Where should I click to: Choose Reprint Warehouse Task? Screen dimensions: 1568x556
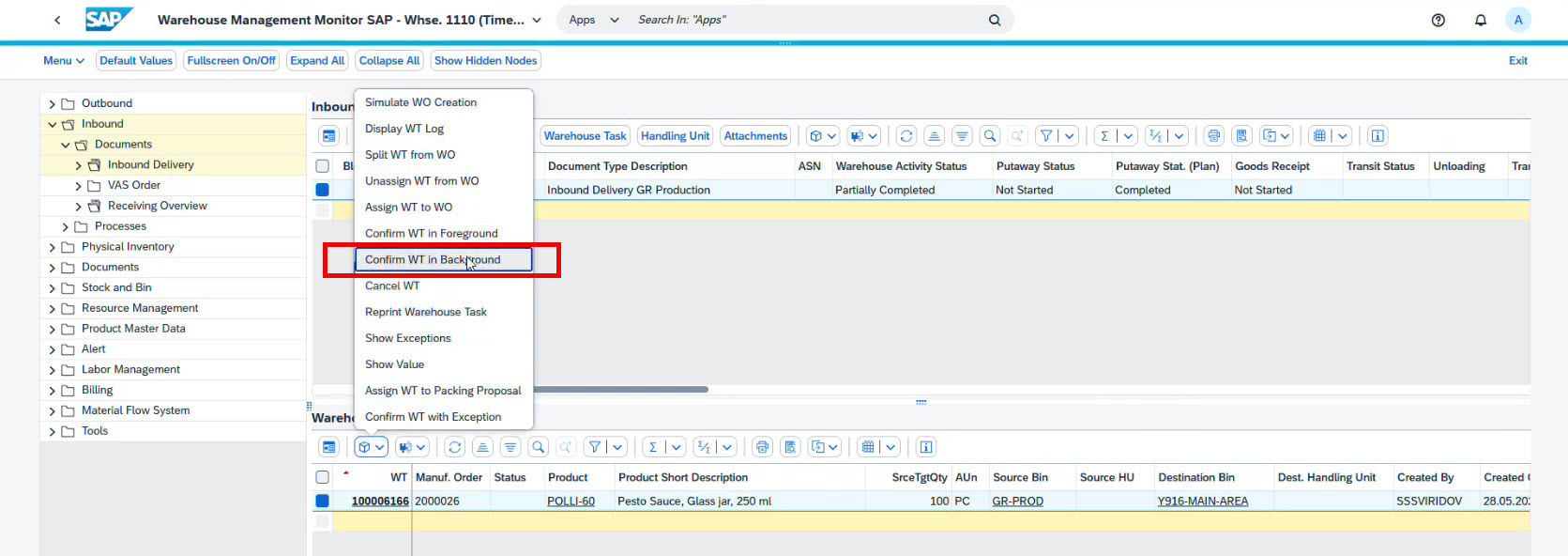point(443,312)
